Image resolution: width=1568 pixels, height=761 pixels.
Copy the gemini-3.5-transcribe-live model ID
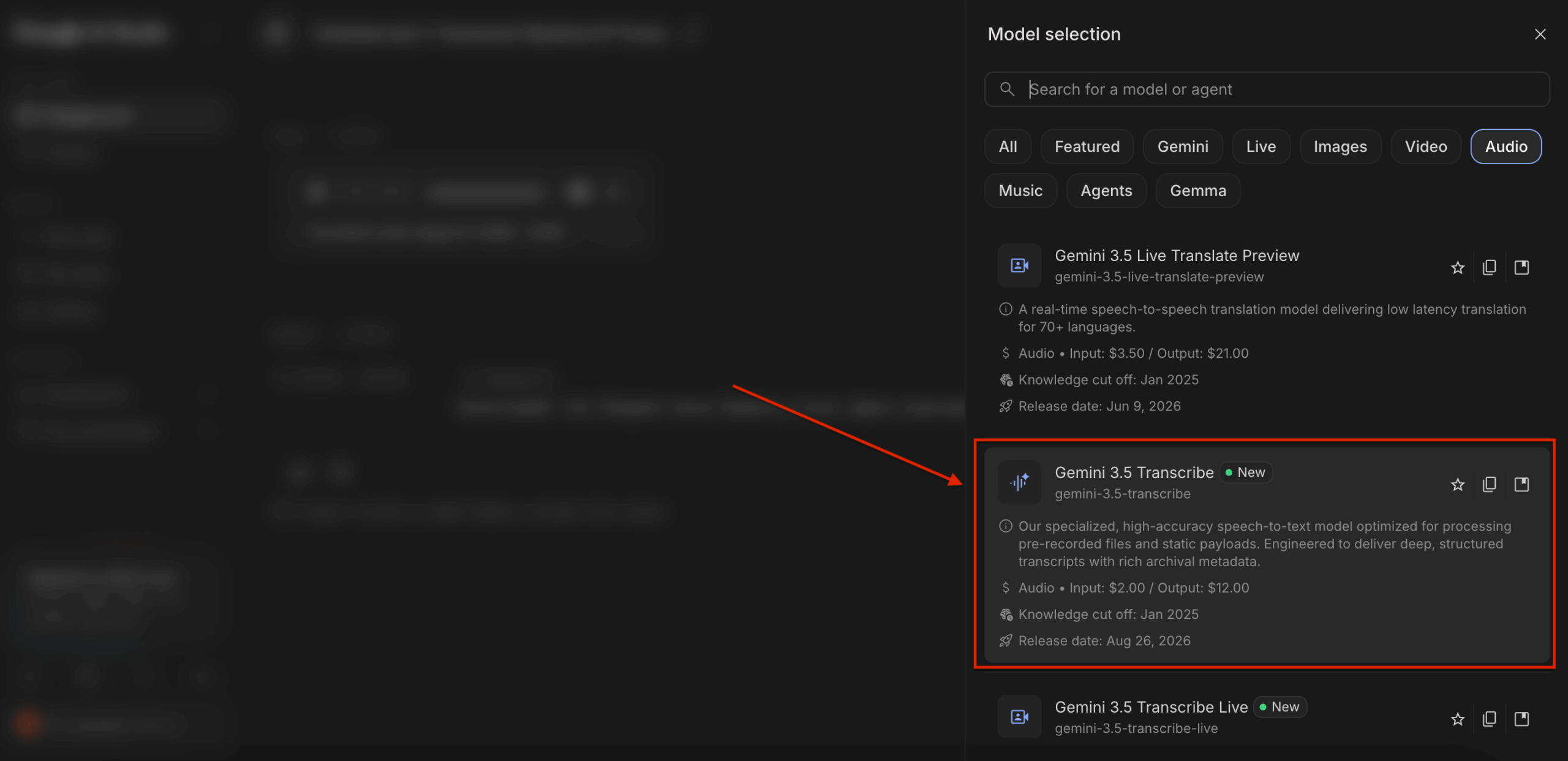pyautogui.click(x=1490, y=719)
